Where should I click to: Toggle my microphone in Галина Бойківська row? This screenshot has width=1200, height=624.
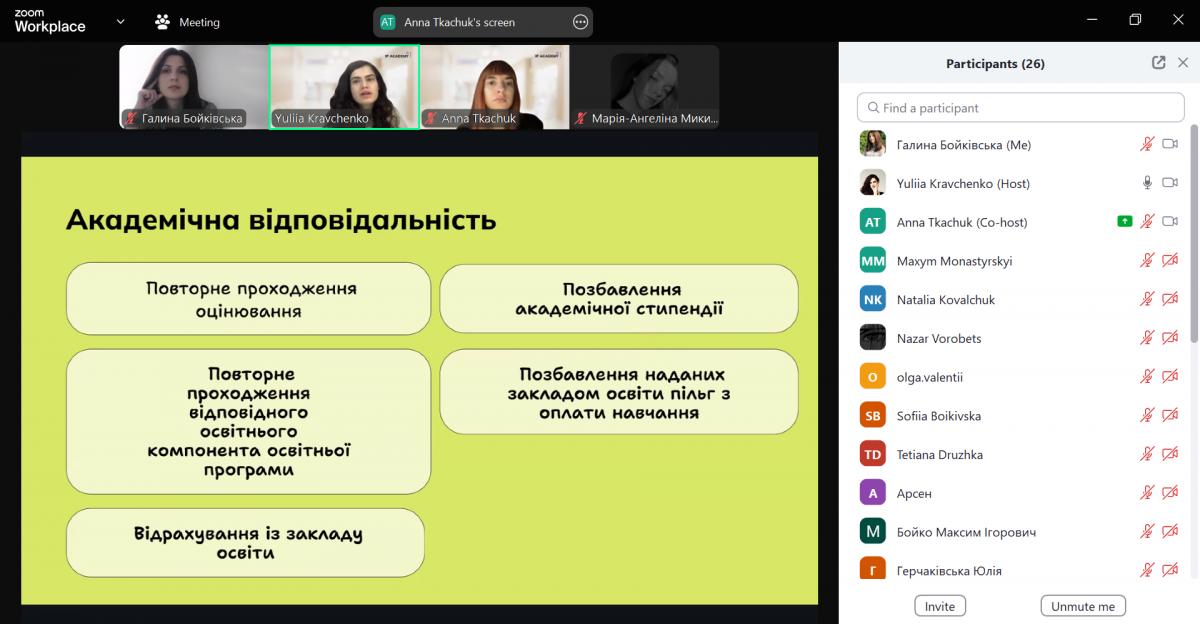click(x=1147, y=145)
